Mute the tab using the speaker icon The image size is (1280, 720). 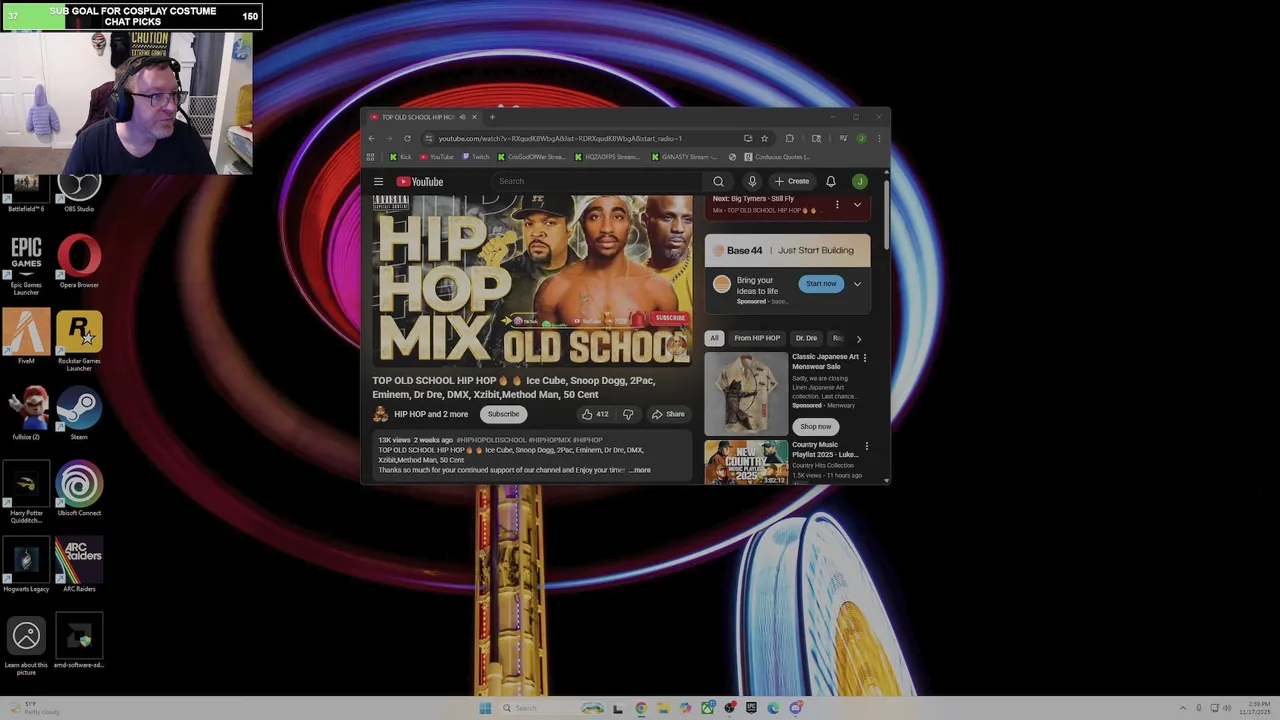462,117
